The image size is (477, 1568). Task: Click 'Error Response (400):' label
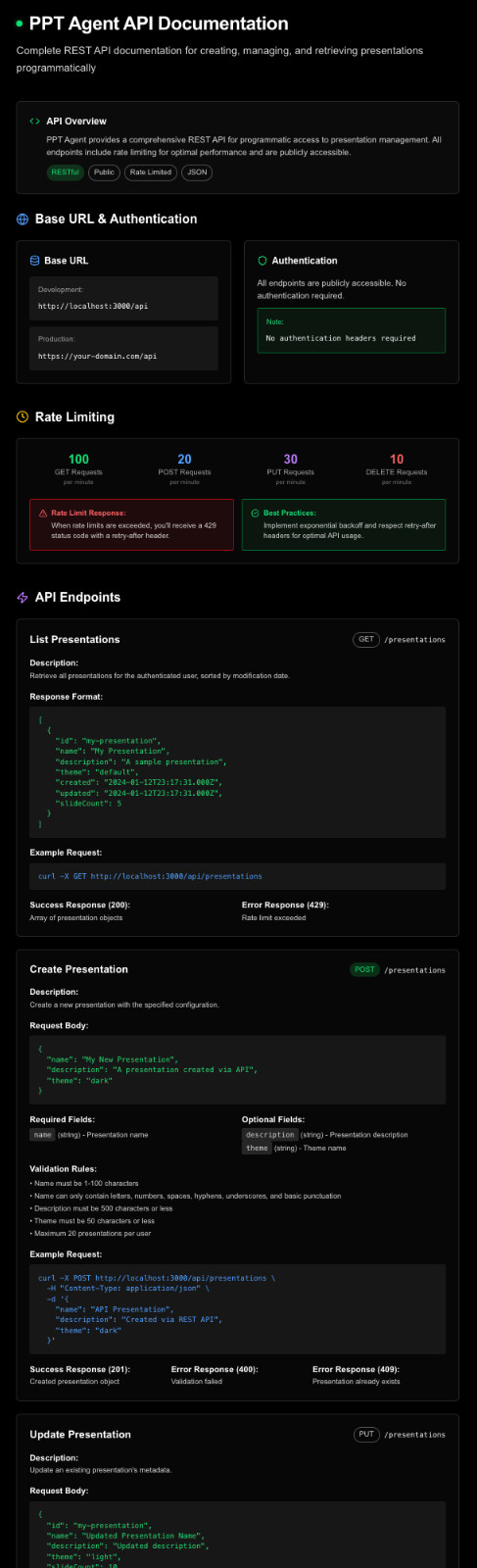point(215,1370)
